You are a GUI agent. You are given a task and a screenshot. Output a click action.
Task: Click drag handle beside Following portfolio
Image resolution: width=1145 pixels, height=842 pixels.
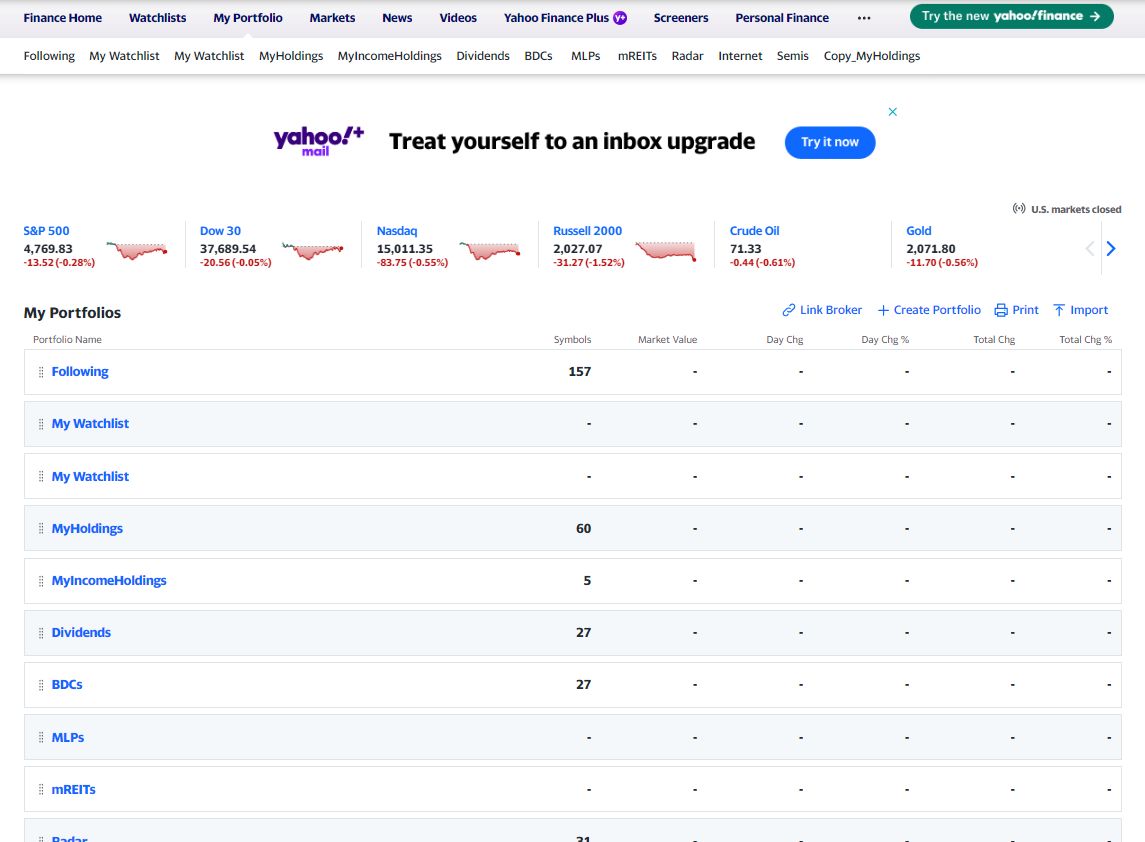(x=41, y=372)
